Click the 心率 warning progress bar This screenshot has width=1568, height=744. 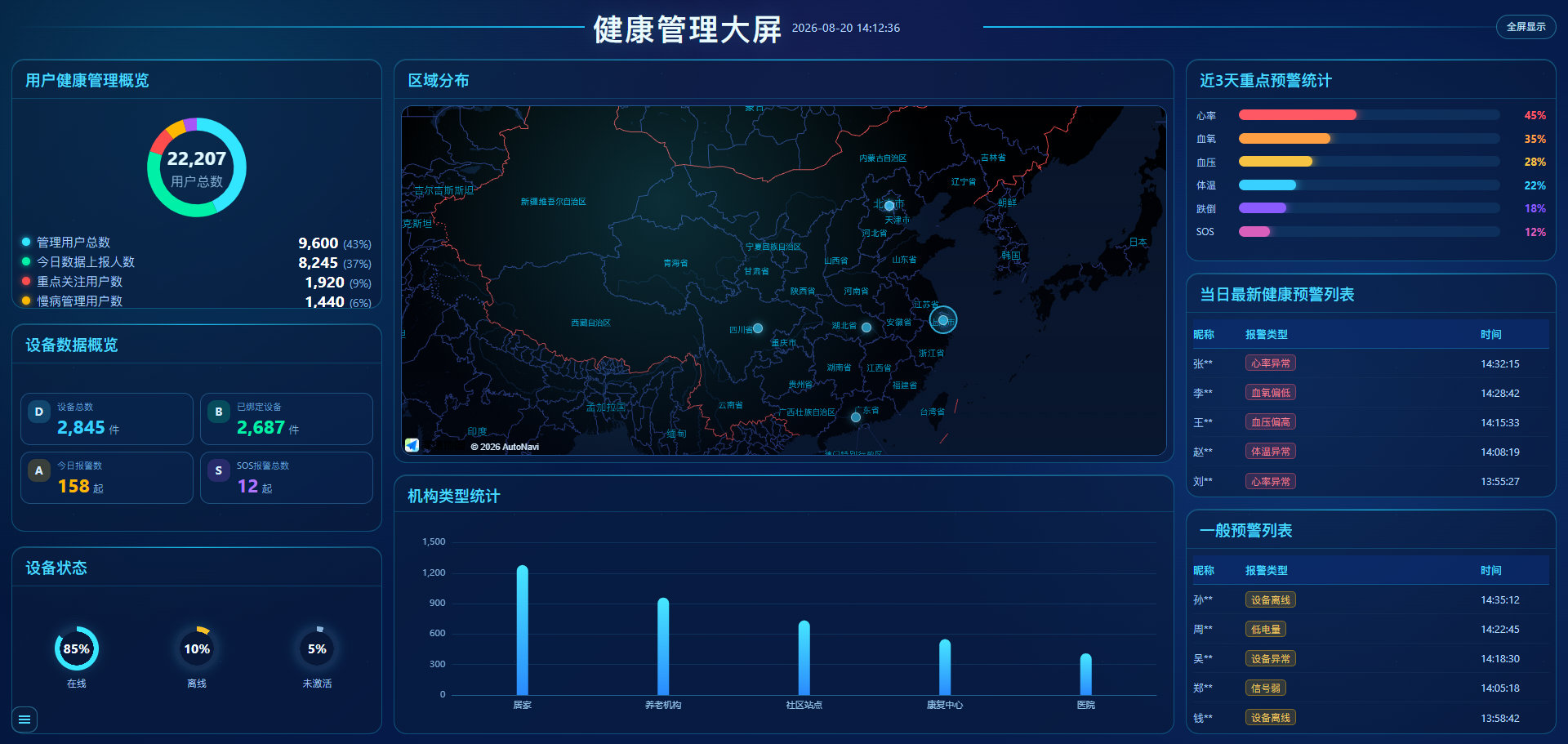1370,115
